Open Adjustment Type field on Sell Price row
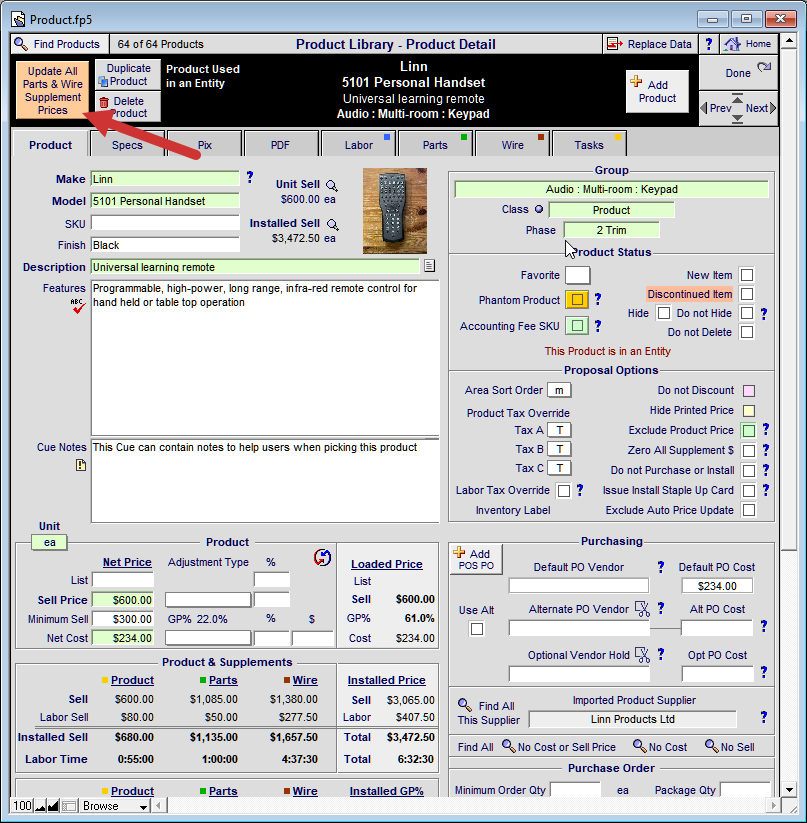The image size is (807, 823). click(208, 599)
